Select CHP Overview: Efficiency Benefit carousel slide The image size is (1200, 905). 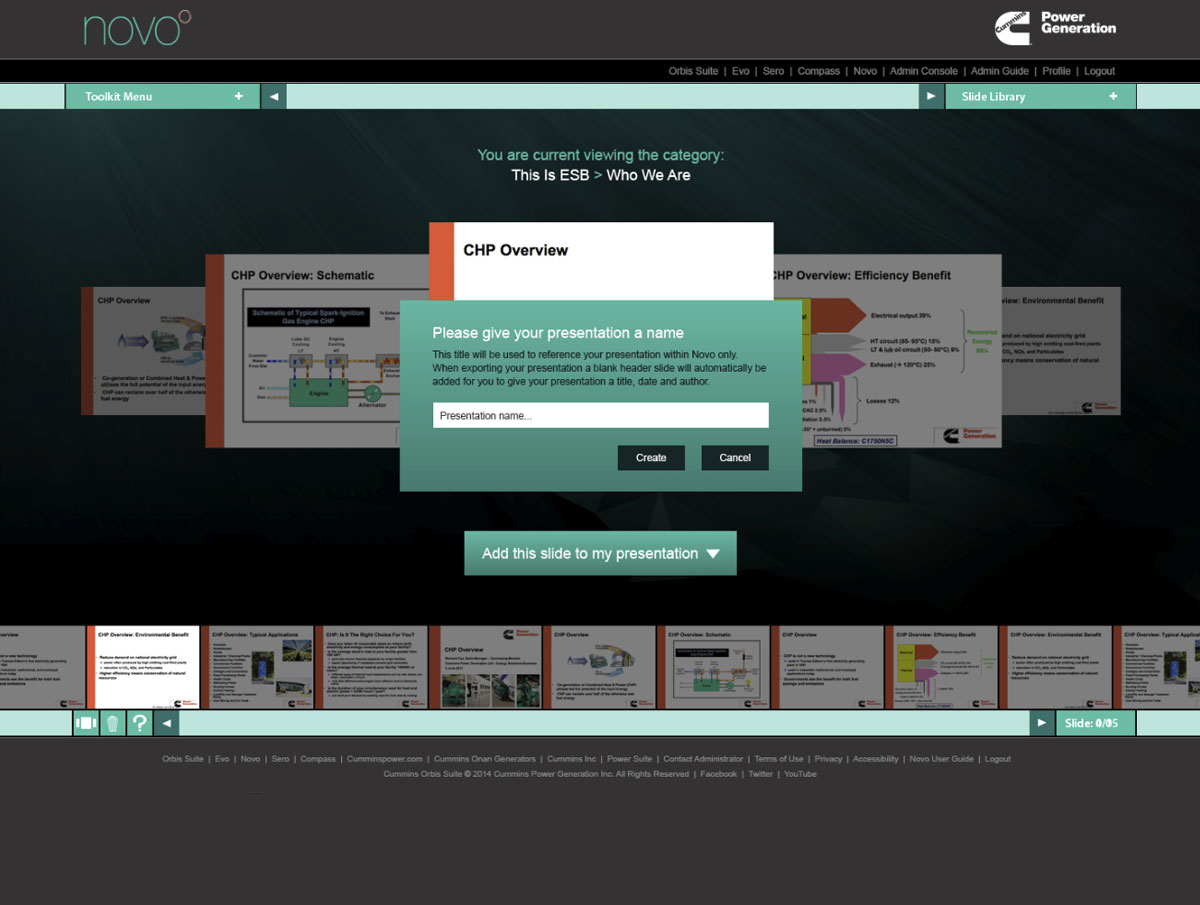click(886, 350)
